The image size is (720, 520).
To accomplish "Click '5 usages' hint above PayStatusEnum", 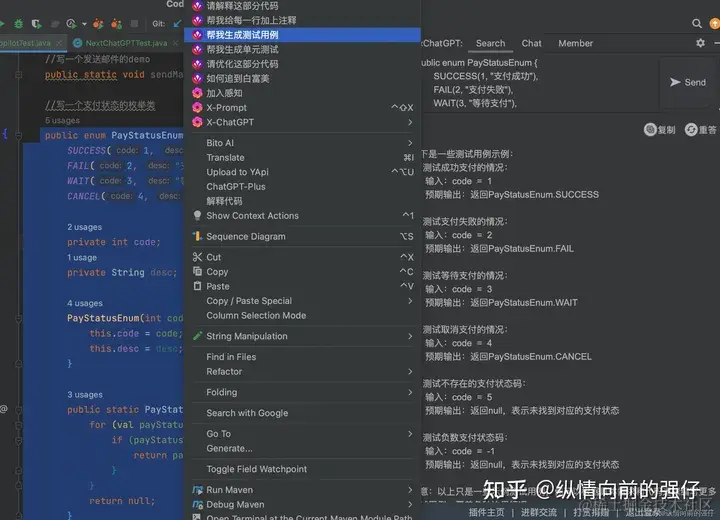I will pyautogui.click(x=62, y=120).
